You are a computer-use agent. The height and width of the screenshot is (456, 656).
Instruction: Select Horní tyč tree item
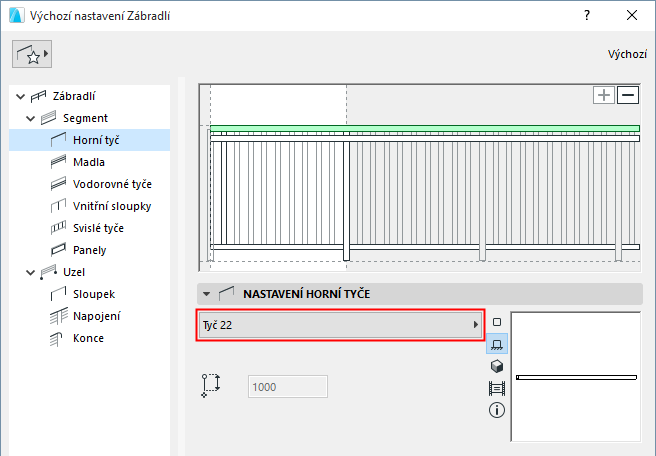(x=90, y=140)
